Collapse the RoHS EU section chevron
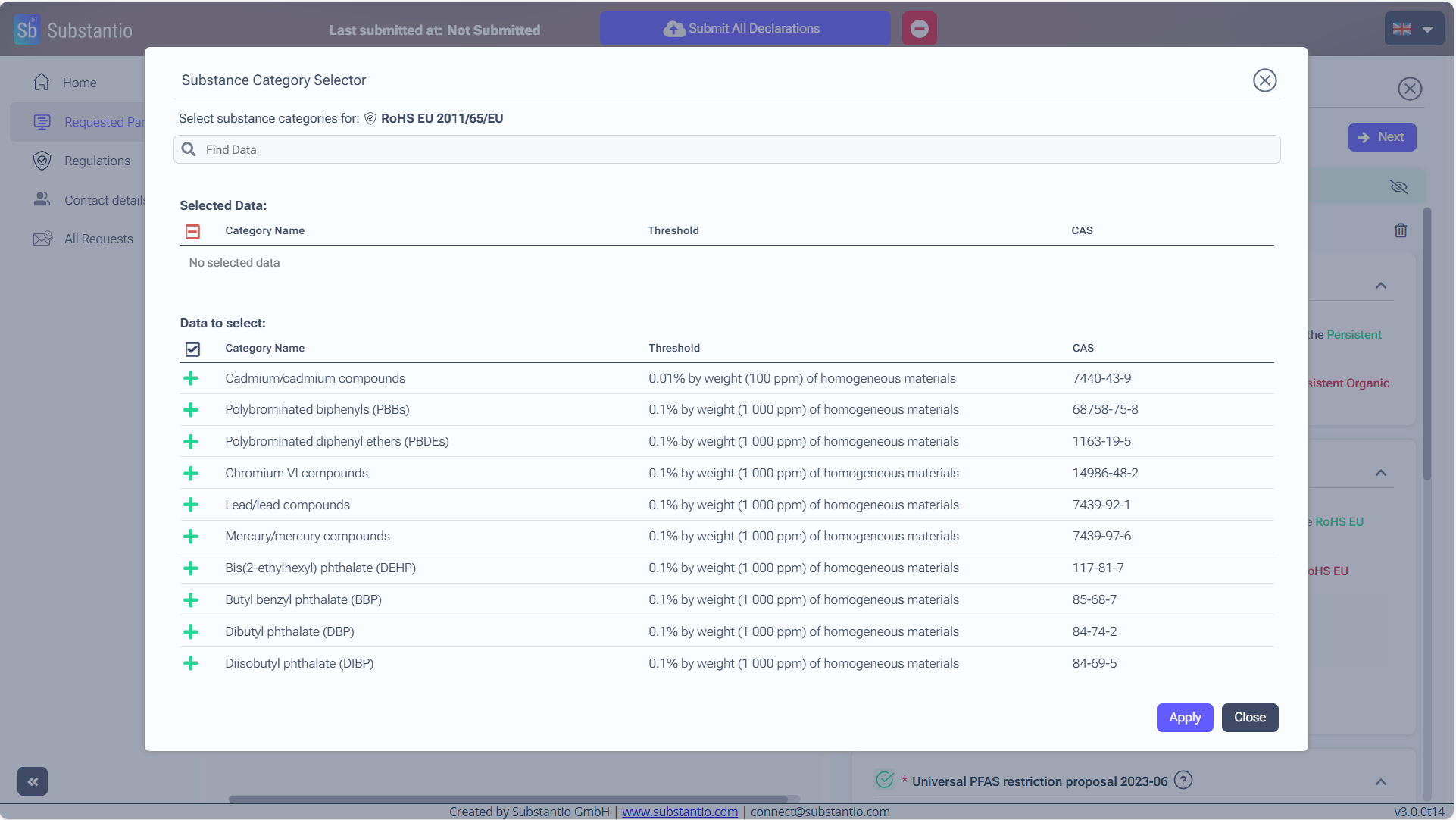Image resolution: width=1456 pixels, height=820 pixels. pyautogui.click(x=1381, y=473)
